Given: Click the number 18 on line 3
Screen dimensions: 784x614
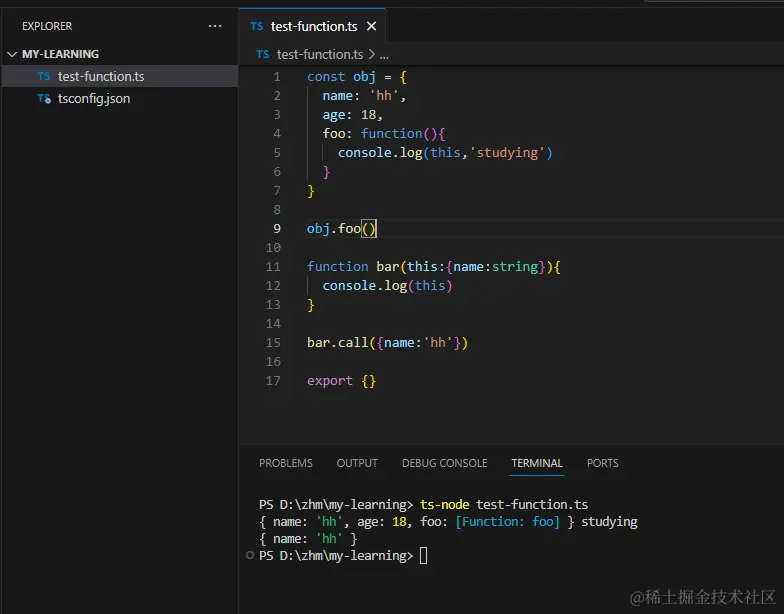Looking at the screenshot, I should pos(368,114).
